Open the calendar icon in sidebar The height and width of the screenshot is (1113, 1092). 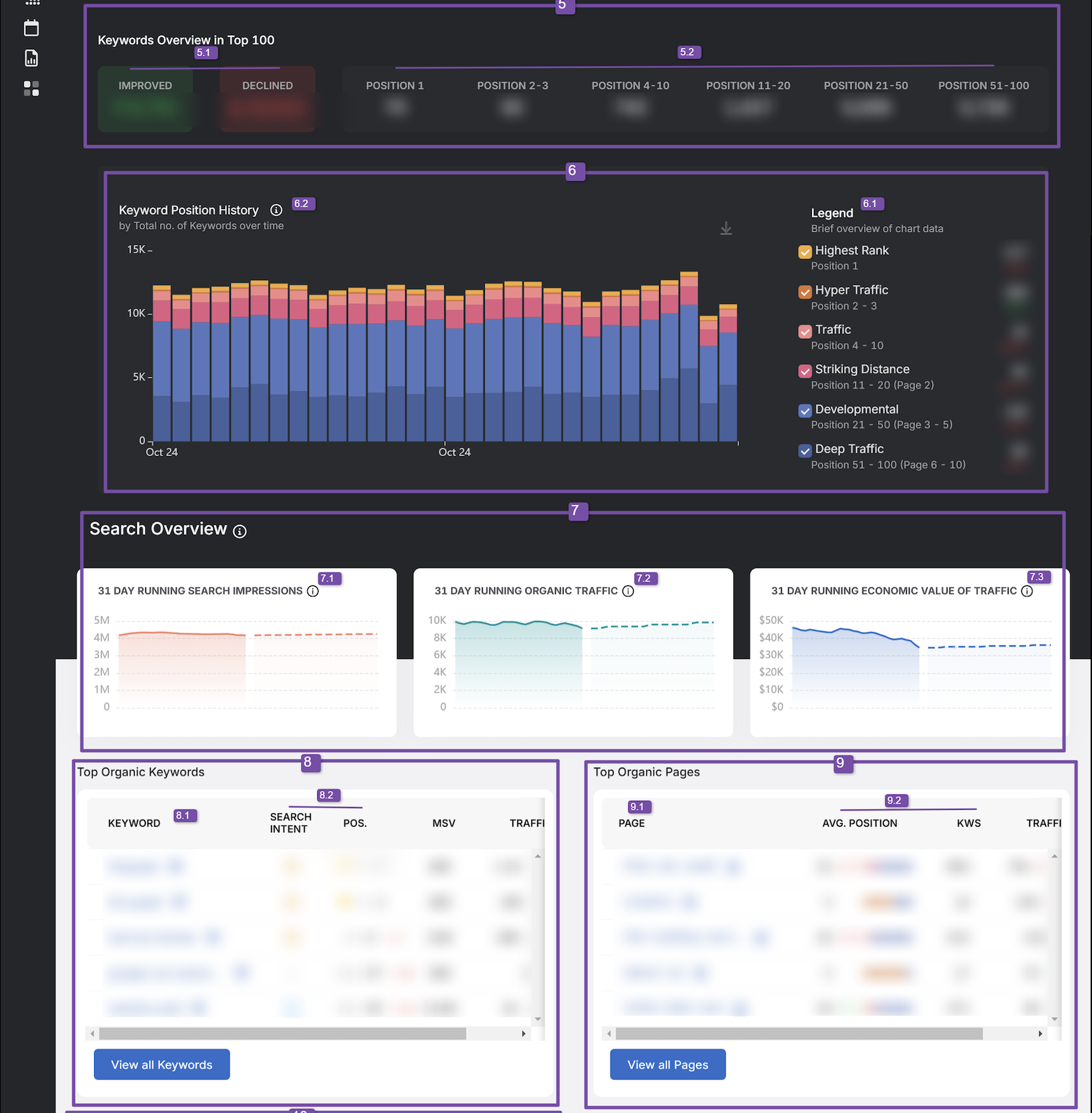tap(32, 28)
